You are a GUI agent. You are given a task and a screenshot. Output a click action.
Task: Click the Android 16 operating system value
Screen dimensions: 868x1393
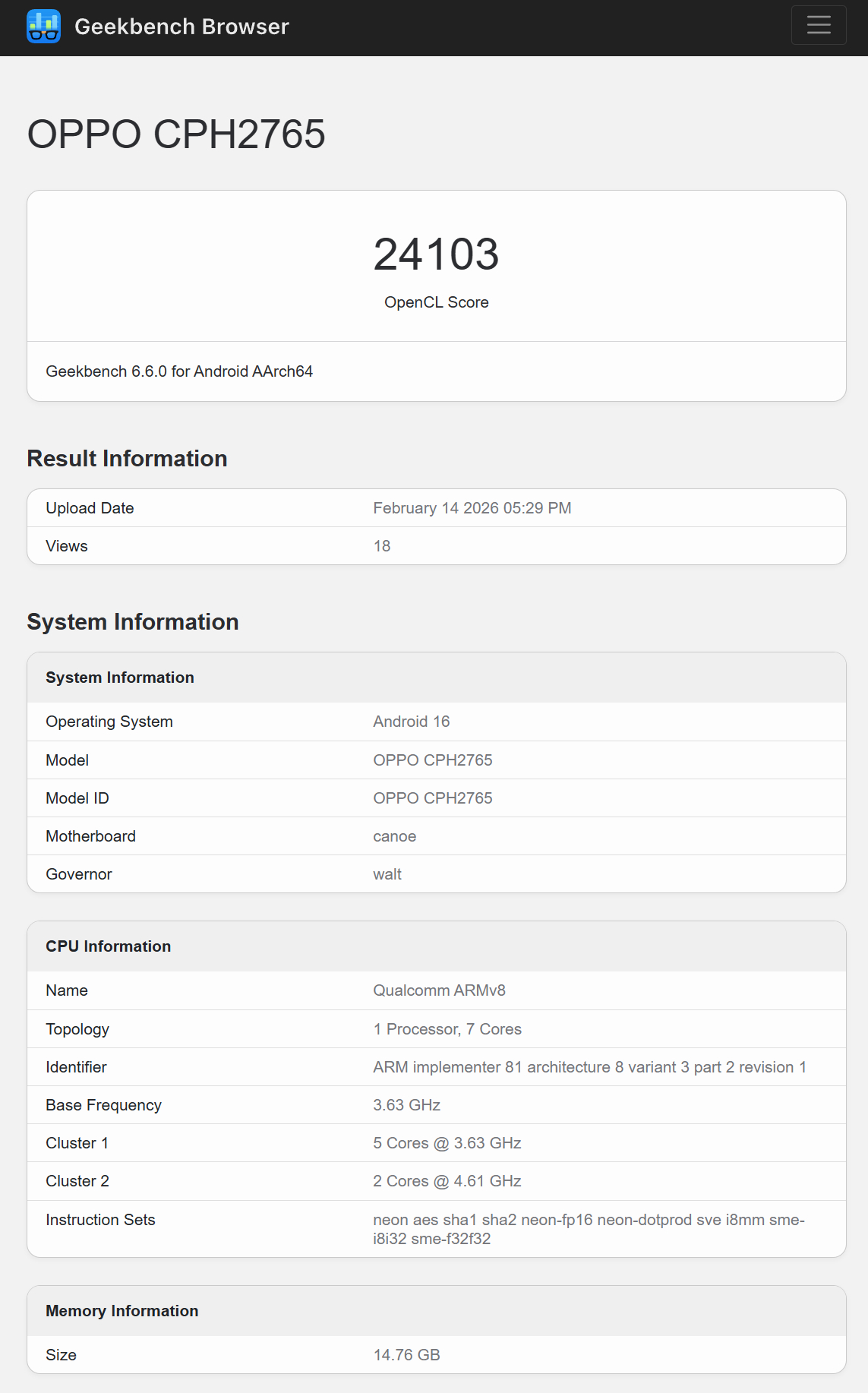(x=411, y=722)
